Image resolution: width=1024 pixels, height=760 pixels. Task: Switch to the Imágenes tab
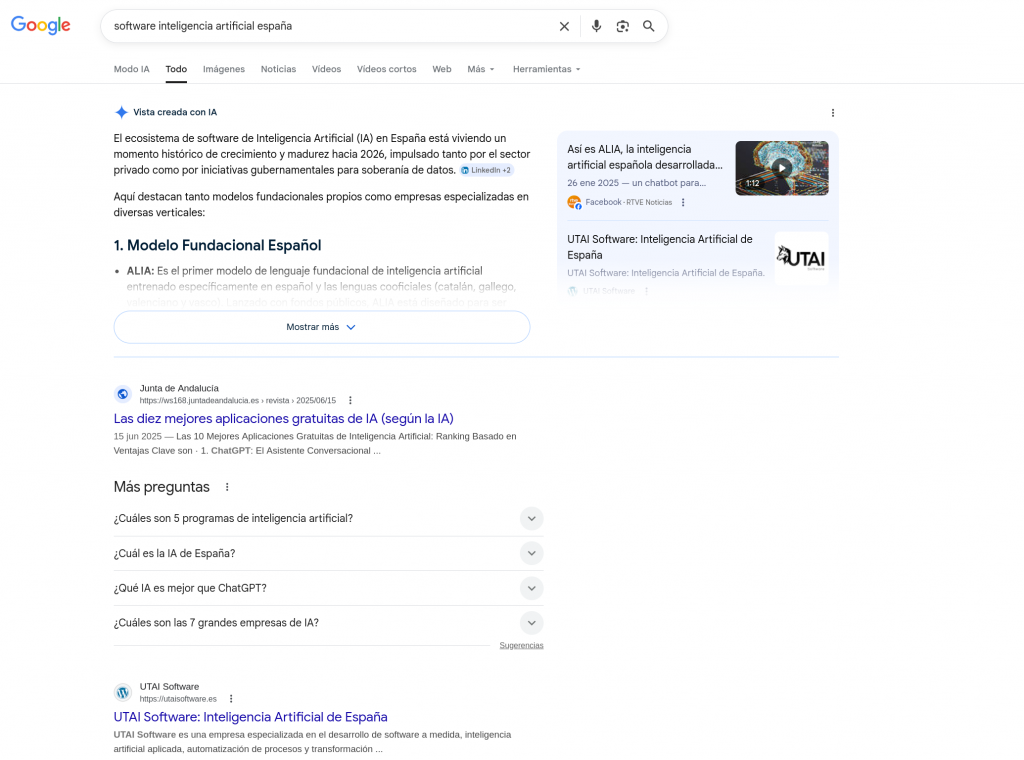pyautogui.click(x=223, y=69)
